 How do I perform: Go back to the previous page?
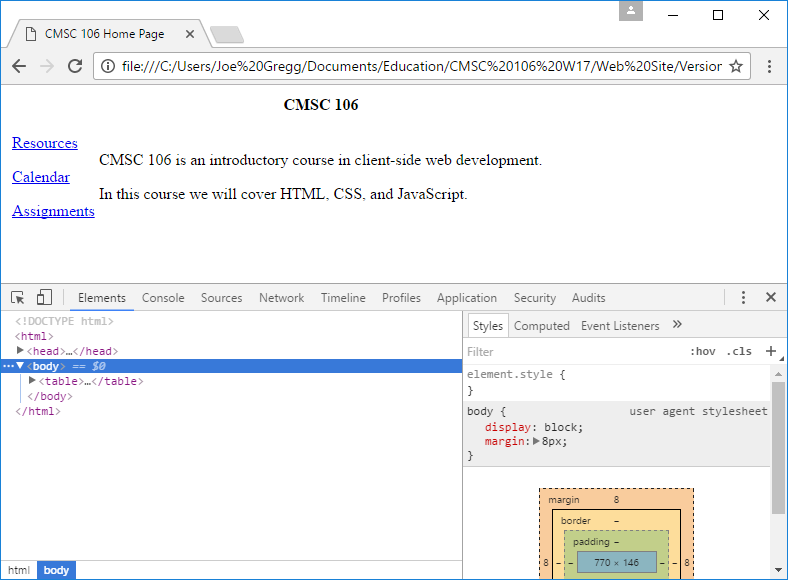(x=19, y=66)
